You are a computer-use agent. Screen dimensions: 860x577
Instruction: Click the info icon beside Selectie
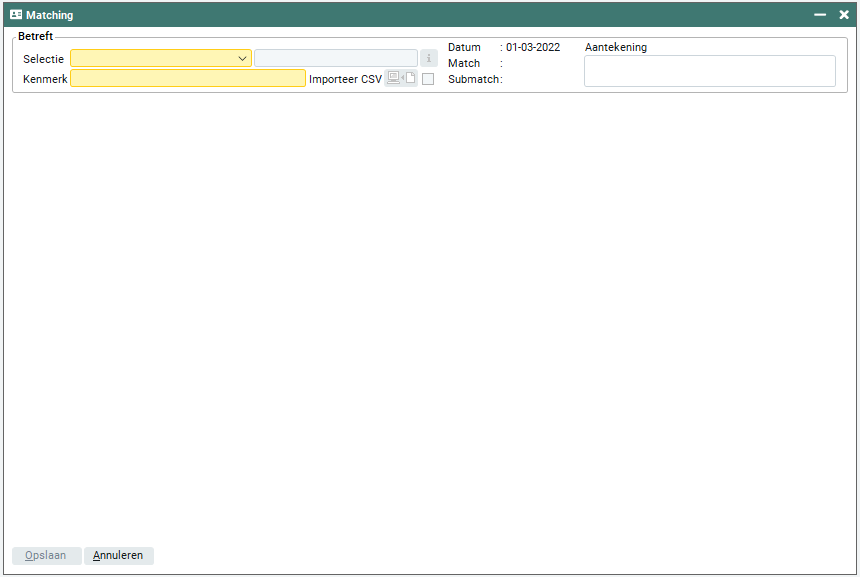pyautogui.click(x=428, y=59)
